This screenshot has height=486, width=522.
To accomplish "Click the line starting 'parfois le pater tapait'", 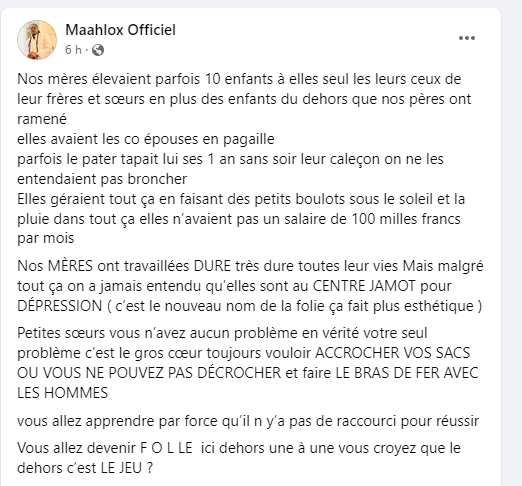I will coord(230,159).
